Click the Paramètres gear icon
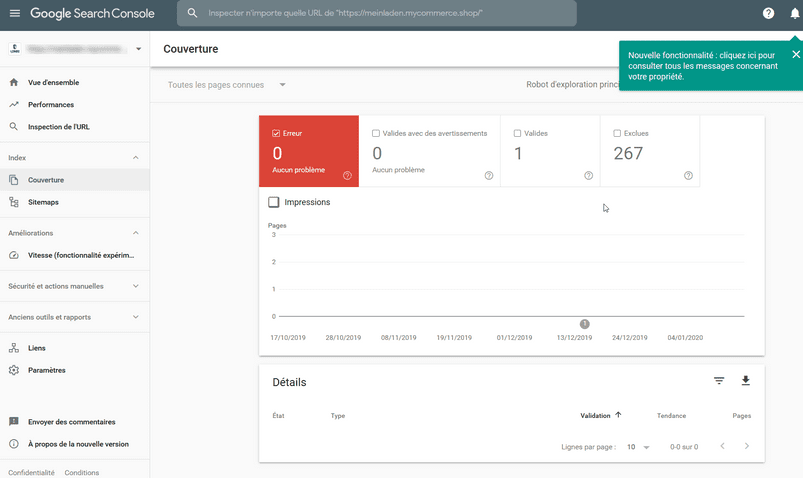The image size is (803, 478). click(x=14, y=370)
